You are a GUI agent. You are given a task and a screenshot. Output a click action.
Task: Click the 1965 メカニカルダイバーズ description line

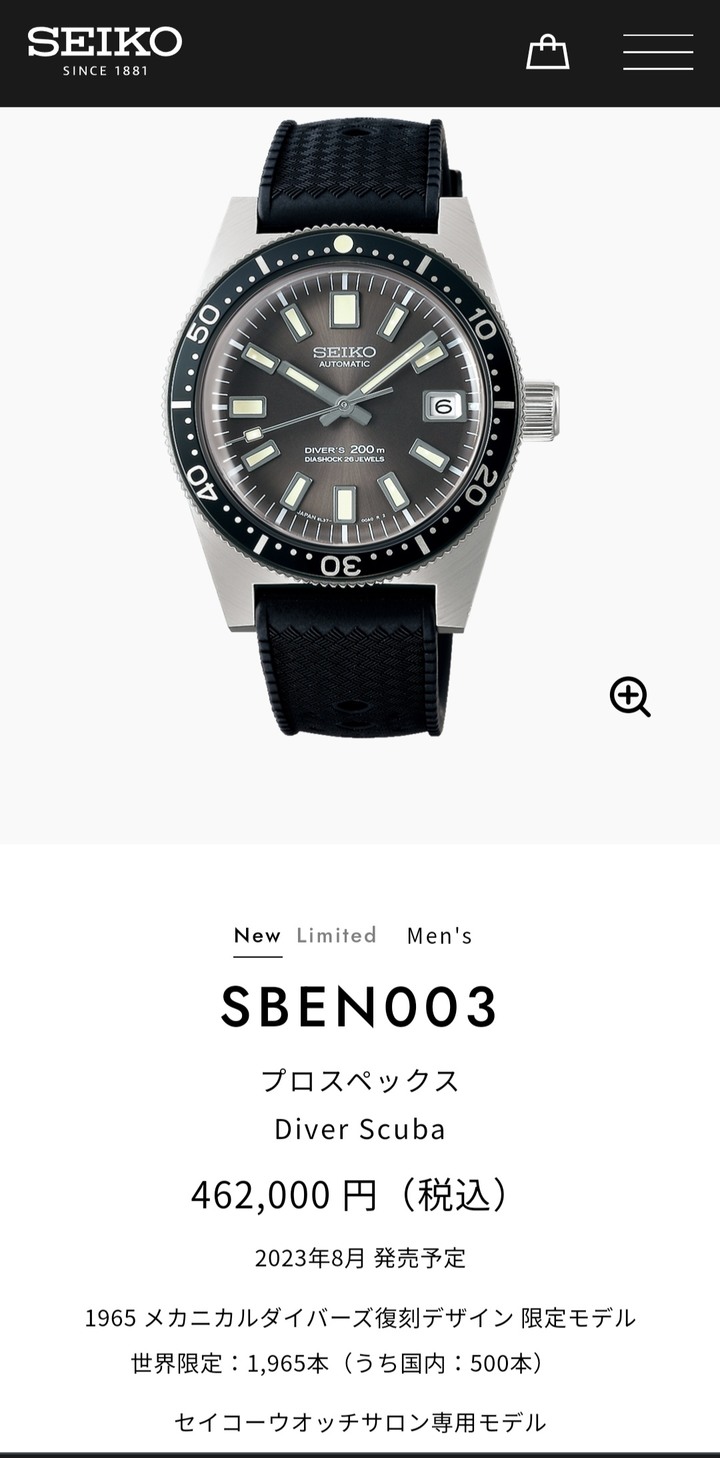coord(360,1318)
